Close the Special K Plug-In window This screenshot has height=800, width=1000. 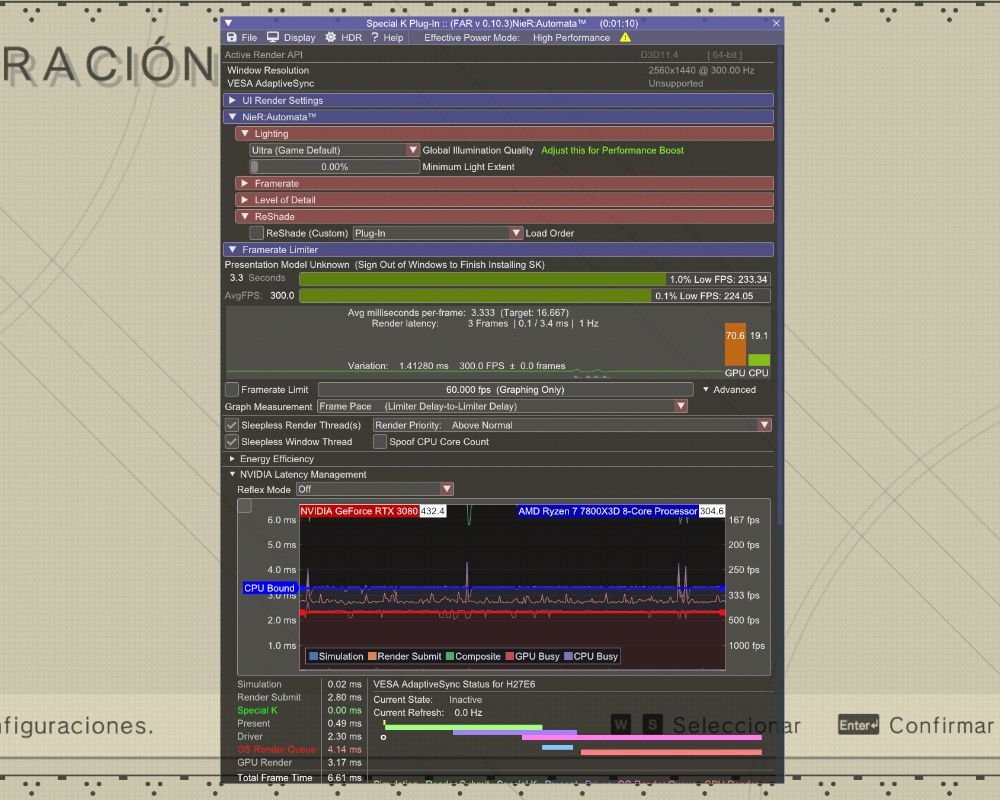[x=776, y=23]
